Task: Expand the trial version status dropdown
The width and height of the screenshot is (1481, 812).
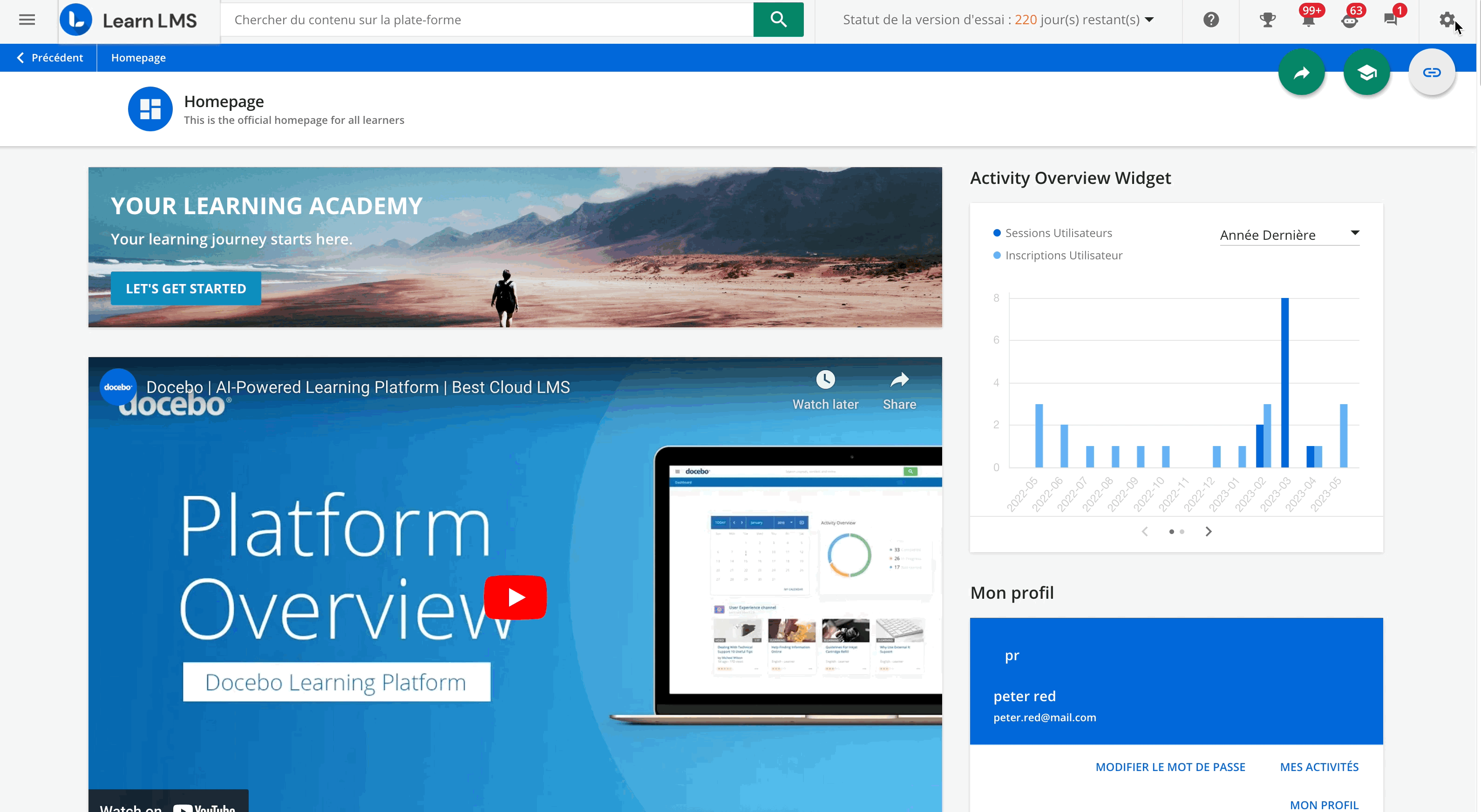Action: pyautogui.click(x=1149, y=20)
